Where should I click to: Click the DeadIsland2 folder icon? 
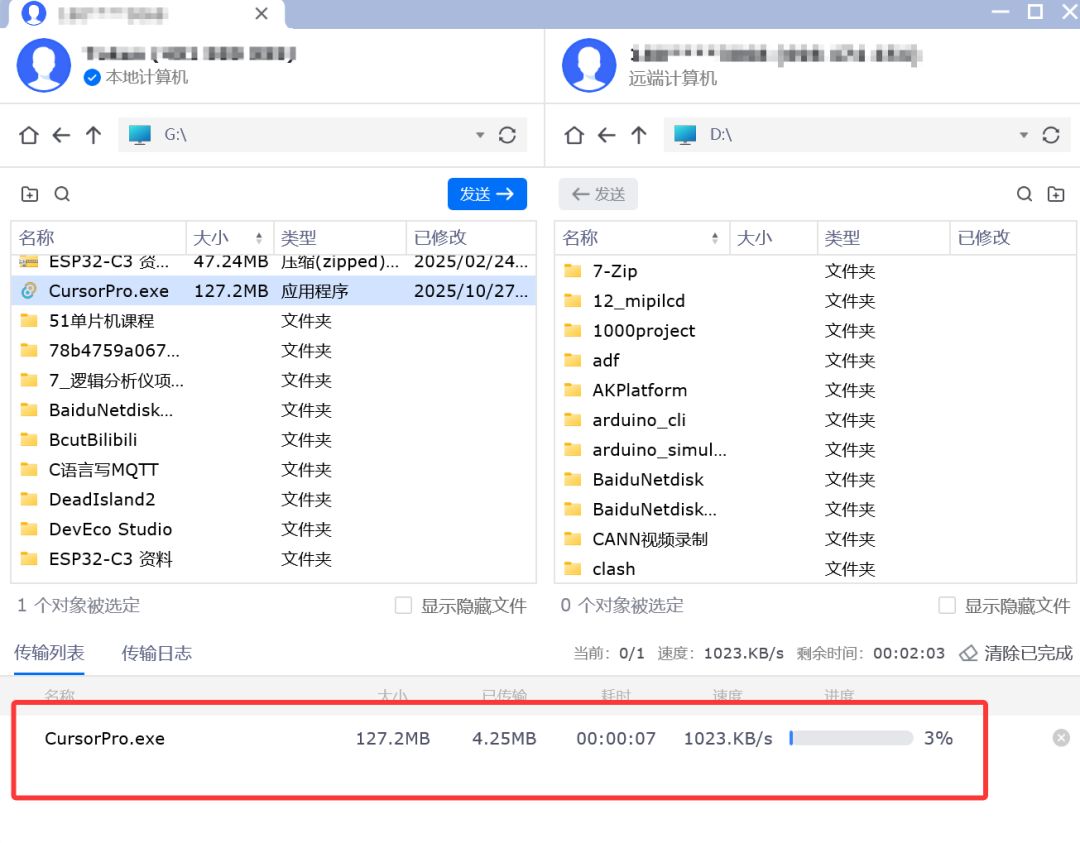click(29, 499)
